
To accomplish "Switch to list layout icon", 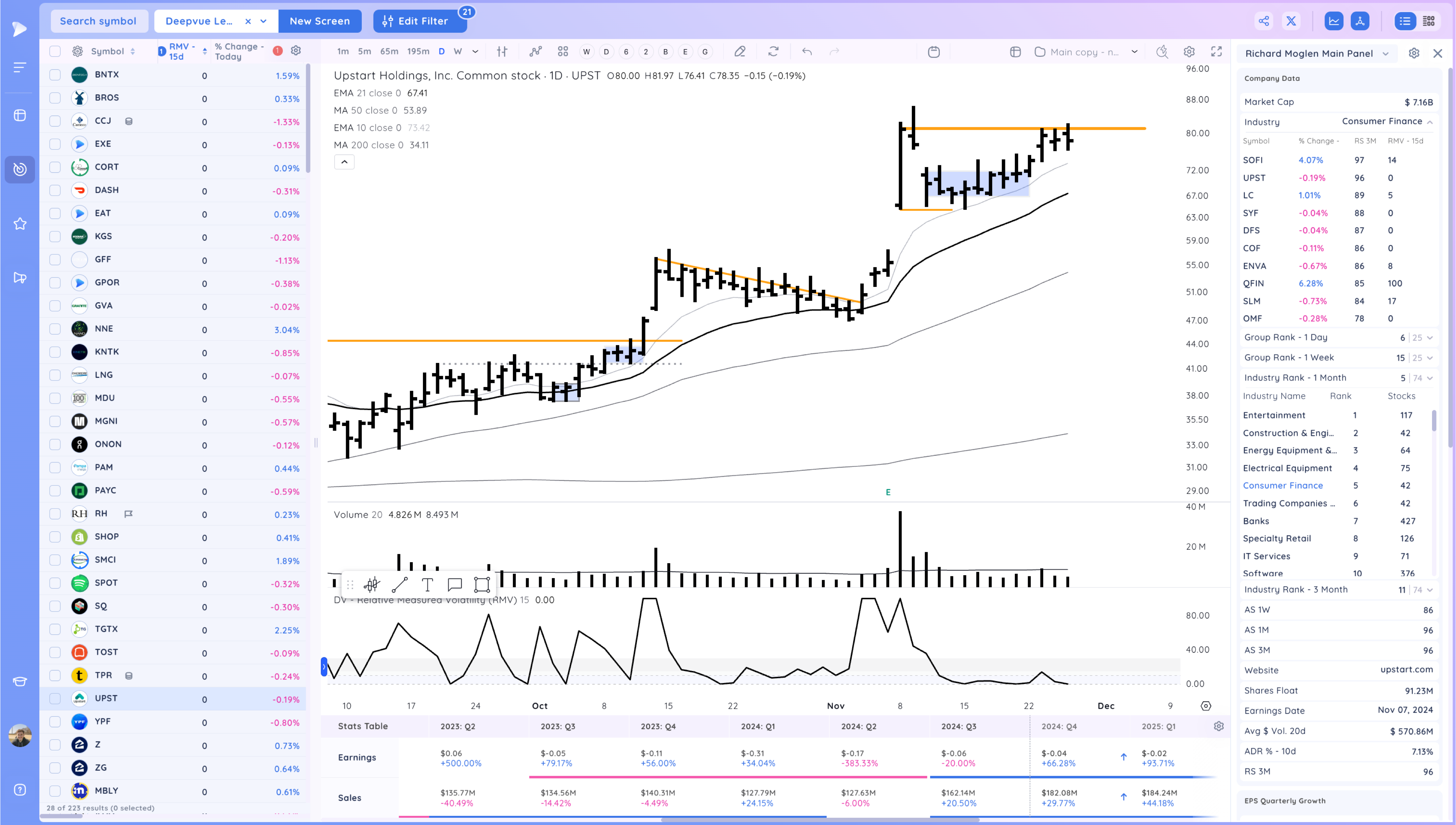I will [x=1405, y=21].
